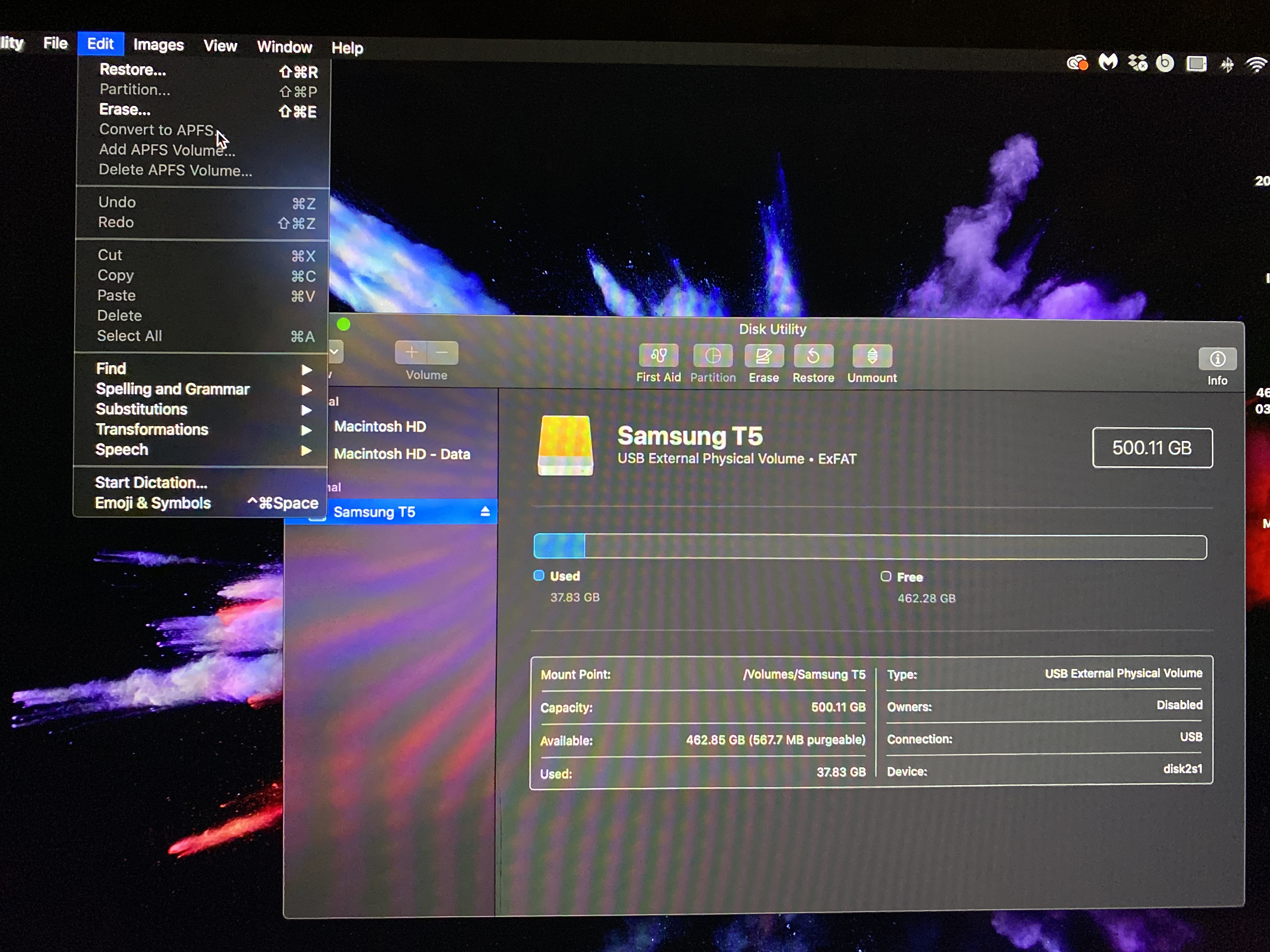Click the 37.83 GB value under Used legend
This screenshot has width=1270, height=952.
(x=575, y=597)
